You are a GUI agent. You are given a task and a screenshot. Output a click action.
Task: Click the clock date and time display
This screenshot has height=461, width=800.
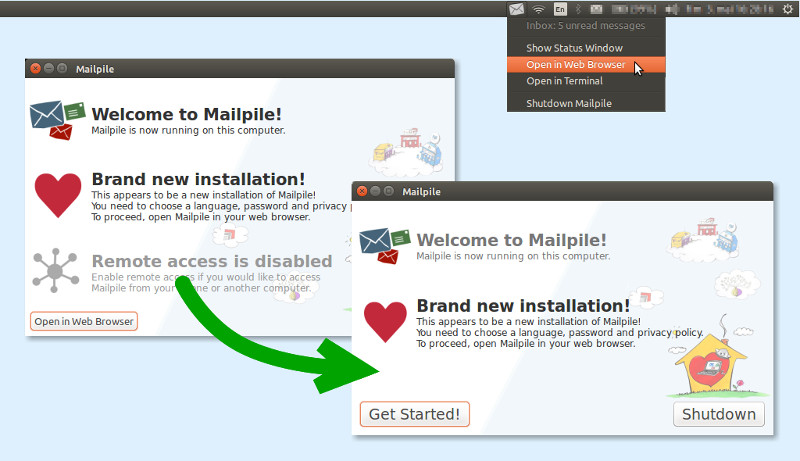(x=730, y=9)
